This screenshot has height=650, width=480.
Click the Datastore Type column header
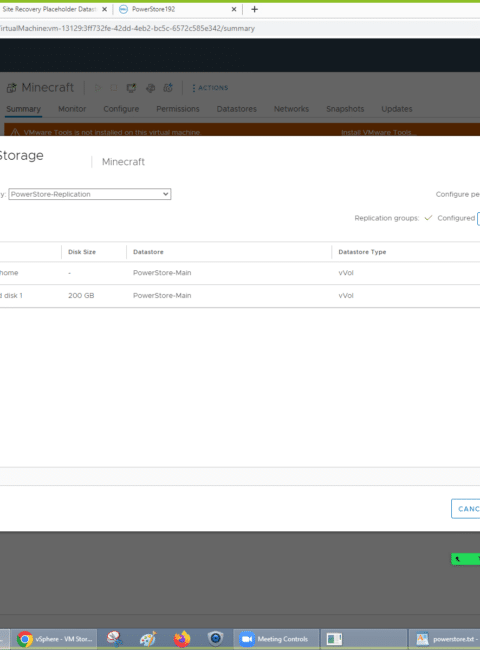(x=362, y=252)
